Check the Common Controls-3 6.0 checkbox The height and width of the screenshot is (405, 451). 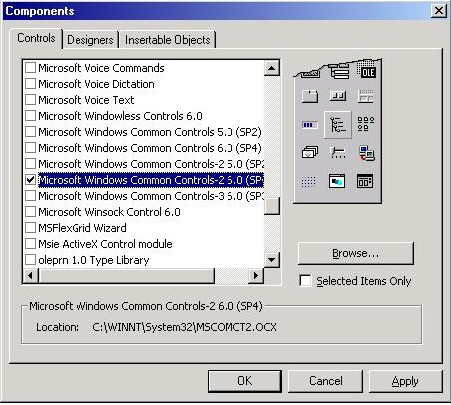(x=30, y=196)
